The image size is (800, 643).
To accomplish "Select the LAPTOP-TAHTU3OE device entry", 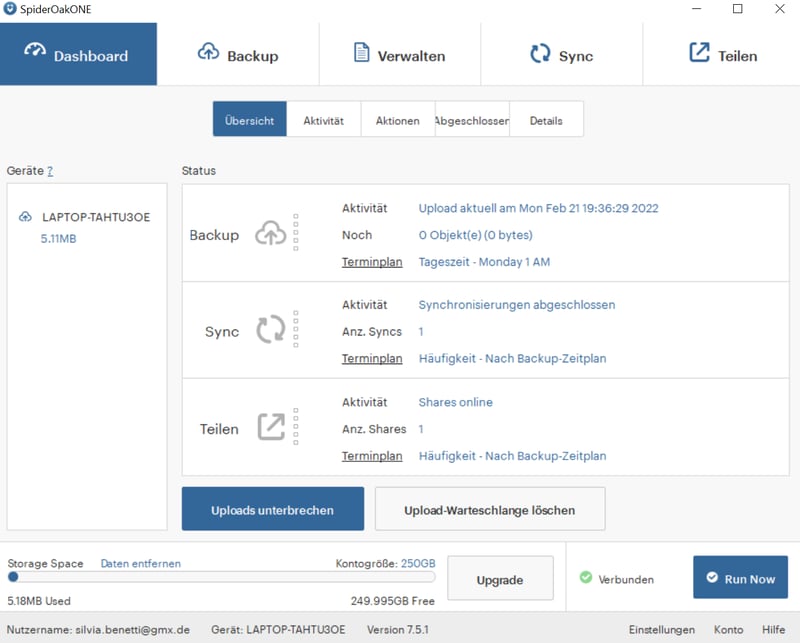I will (x=95, y=217).
